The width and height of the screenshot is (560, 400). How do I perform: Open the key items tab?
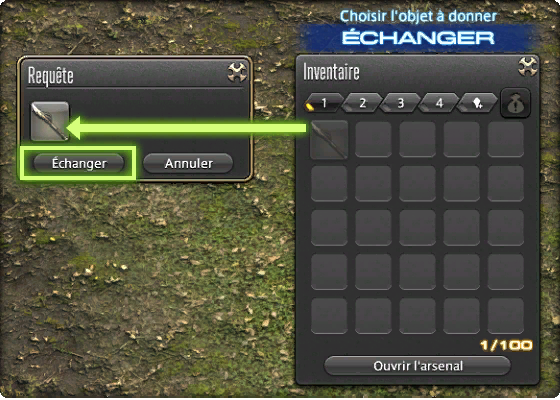point(478,103)
